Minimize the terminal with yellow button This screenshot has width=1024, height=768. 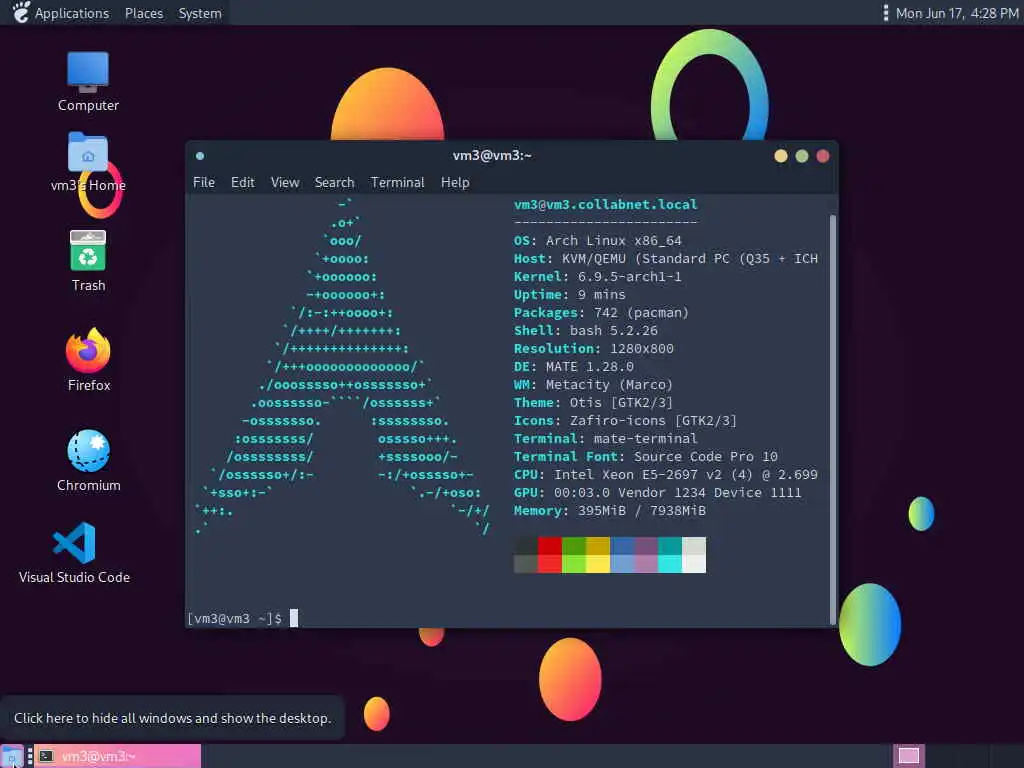click(780, 156)
